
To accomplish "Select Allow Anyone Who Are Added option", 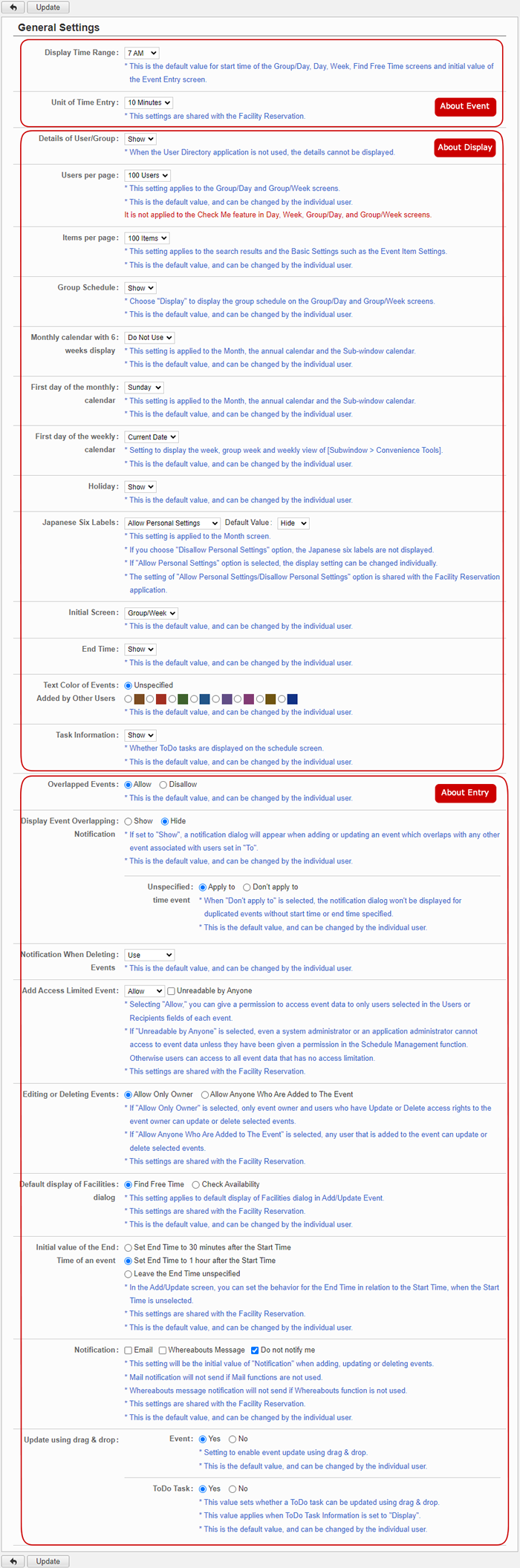I will point(205,1095).
